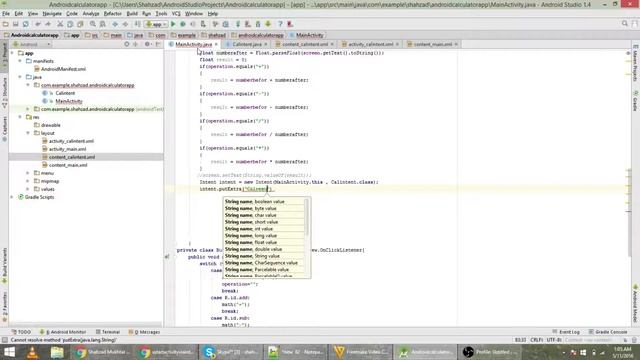Open the Terminal tool window

[107, 332]
